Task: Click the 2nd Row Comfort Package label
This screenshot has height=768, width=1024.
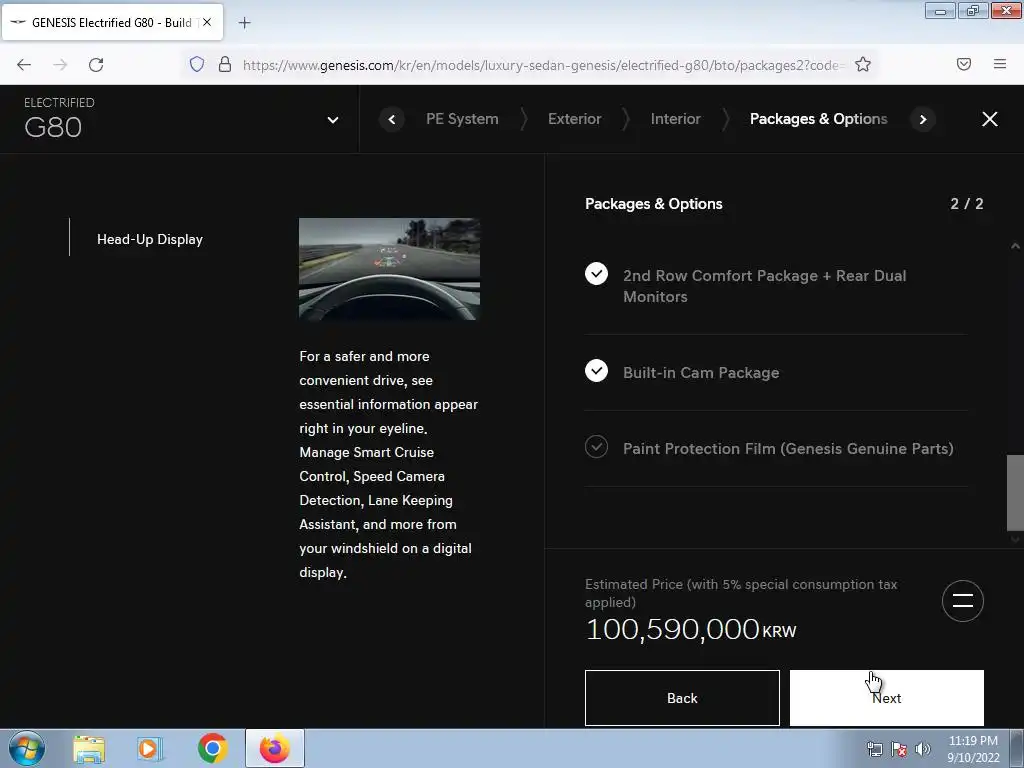Action: [764, 286]
